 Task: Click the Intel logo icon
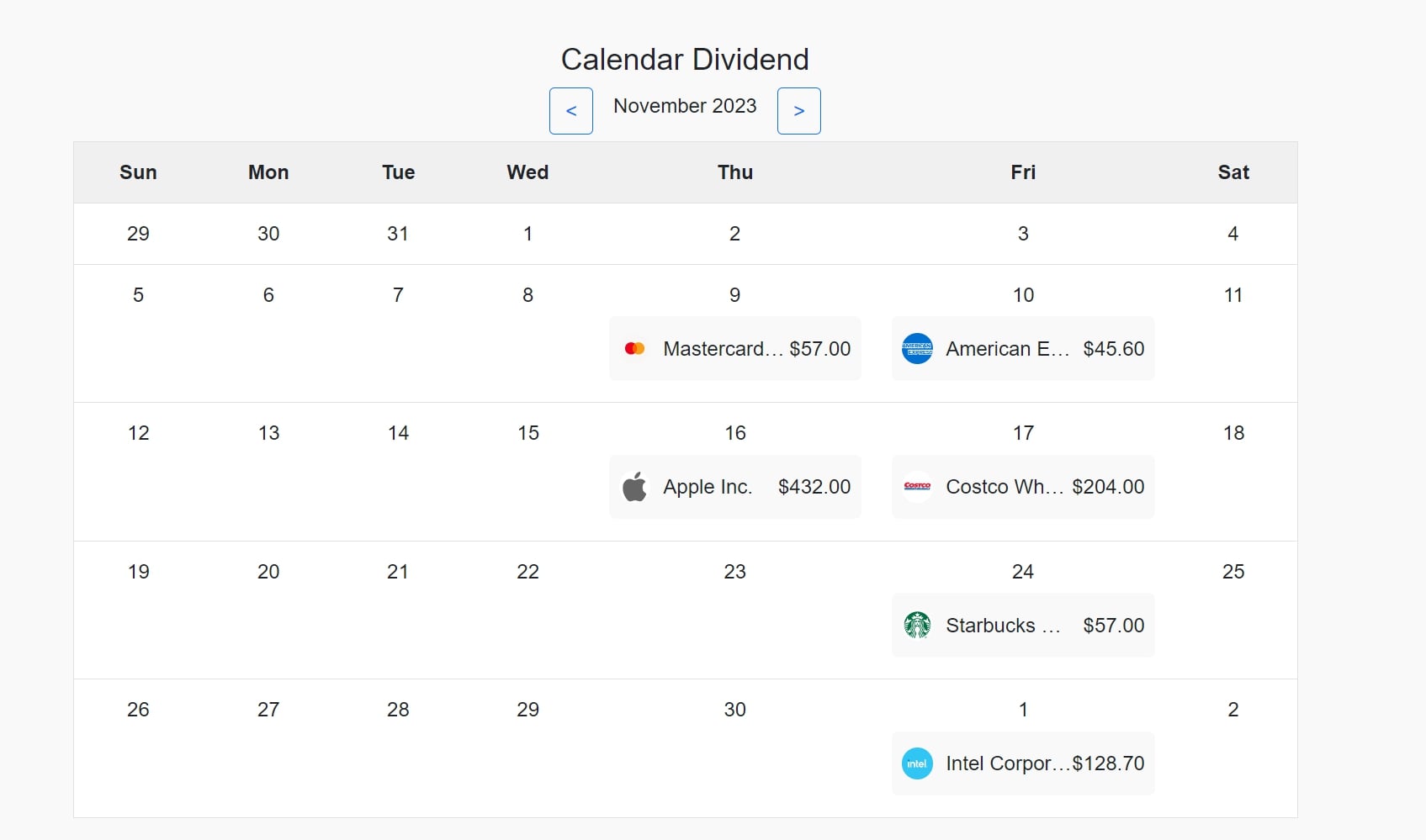[917, 763]
